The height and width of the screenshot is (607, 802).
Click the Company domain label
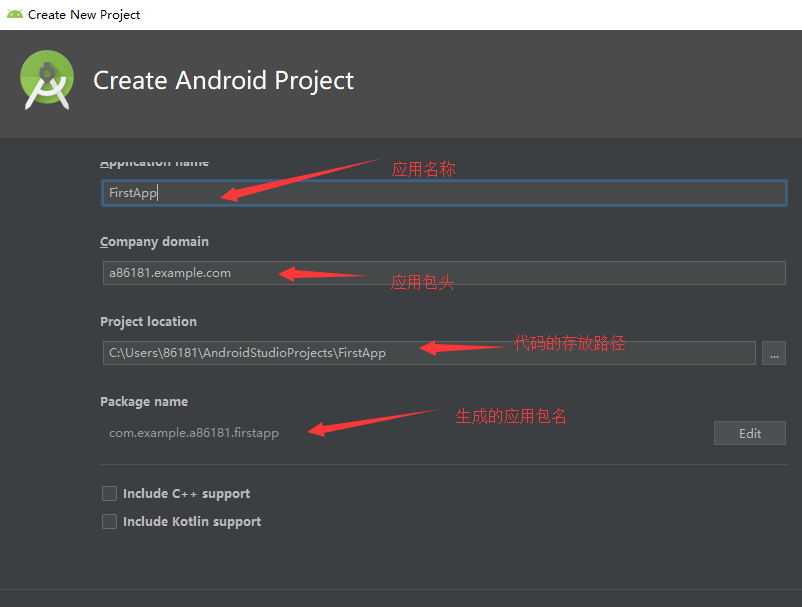pyautogui.click(x=154, y=241)
